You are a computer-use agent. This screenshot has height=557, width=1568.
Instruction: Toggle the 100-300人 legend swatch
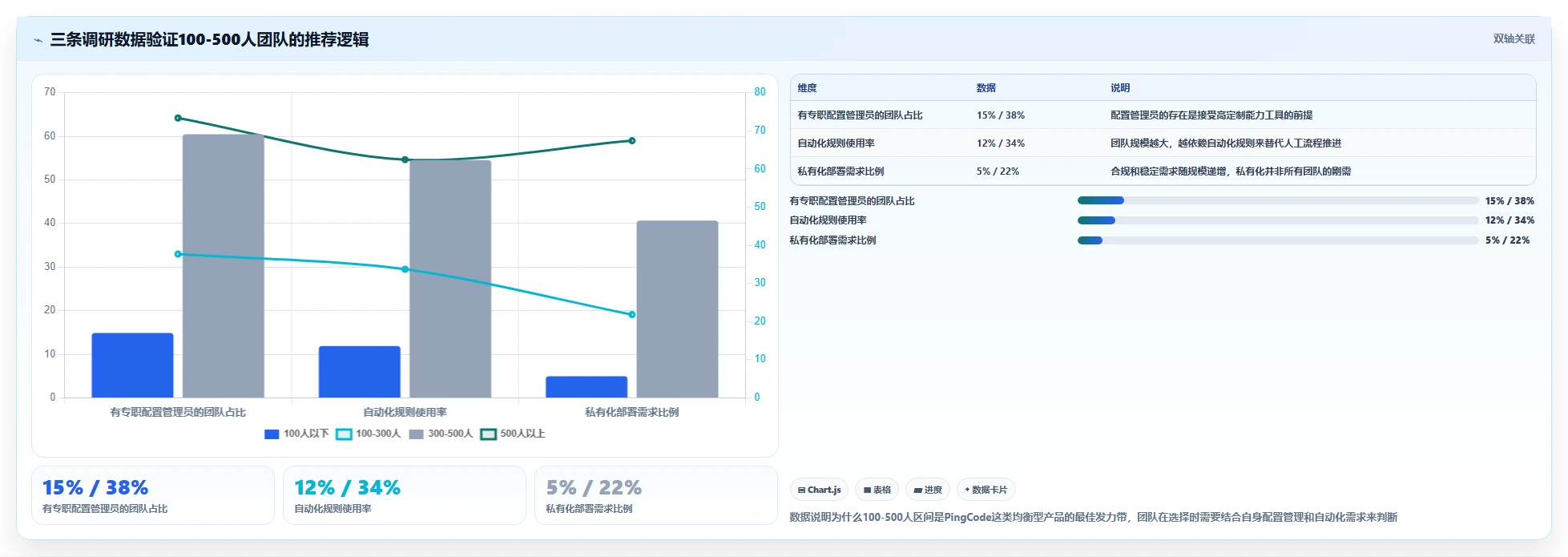pos(344,434)
